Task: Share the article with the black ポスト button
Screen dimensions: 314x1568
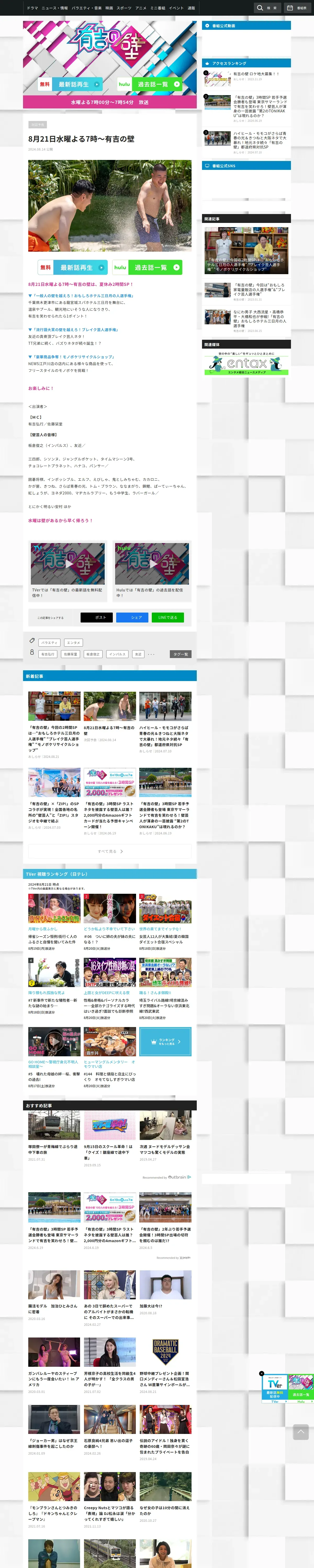Action: 96,617
